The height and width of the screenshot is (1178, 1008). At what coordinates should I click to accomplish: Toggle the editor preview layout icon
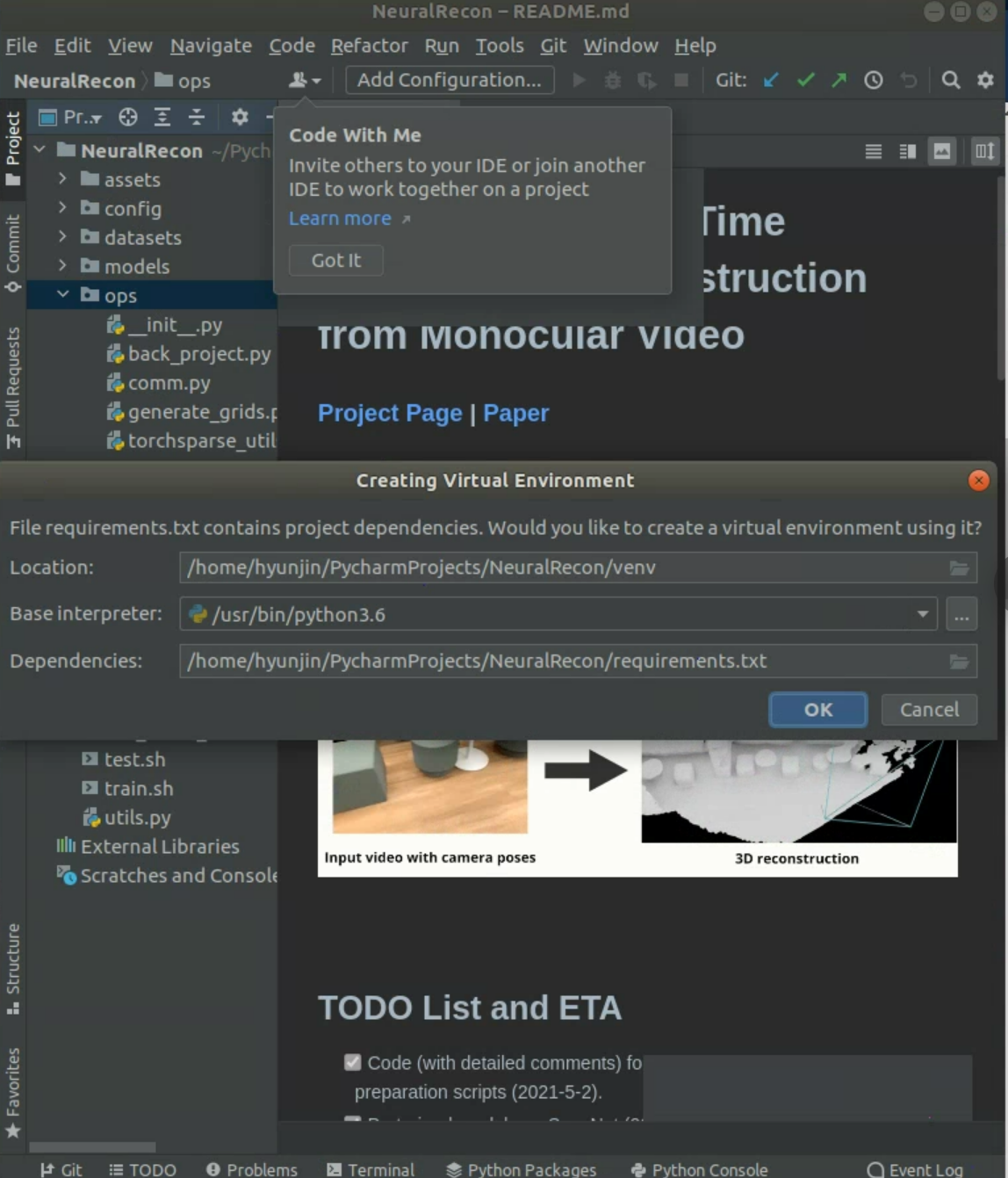pyautogui.click(x=985, y=151)
